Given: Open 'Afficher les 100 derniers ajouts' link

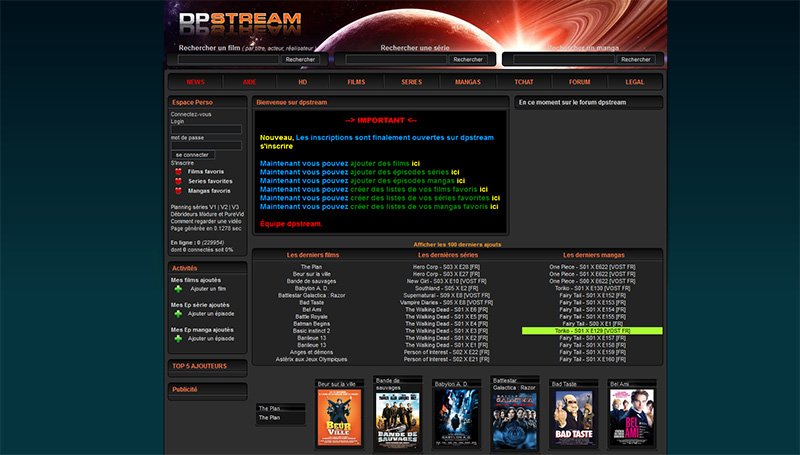Looking at the screenshot, I should [457, 244].
